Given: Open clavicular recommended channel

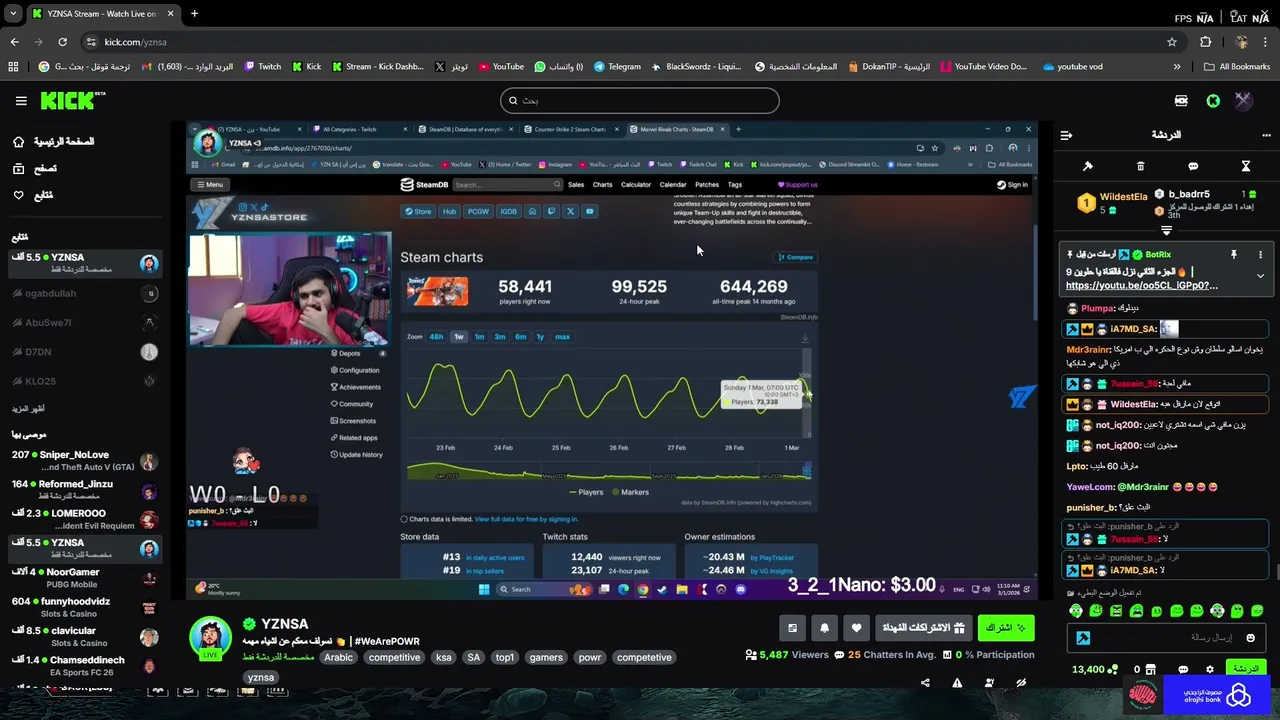Looking at the screenshot, I should click(x=85, y=636).
